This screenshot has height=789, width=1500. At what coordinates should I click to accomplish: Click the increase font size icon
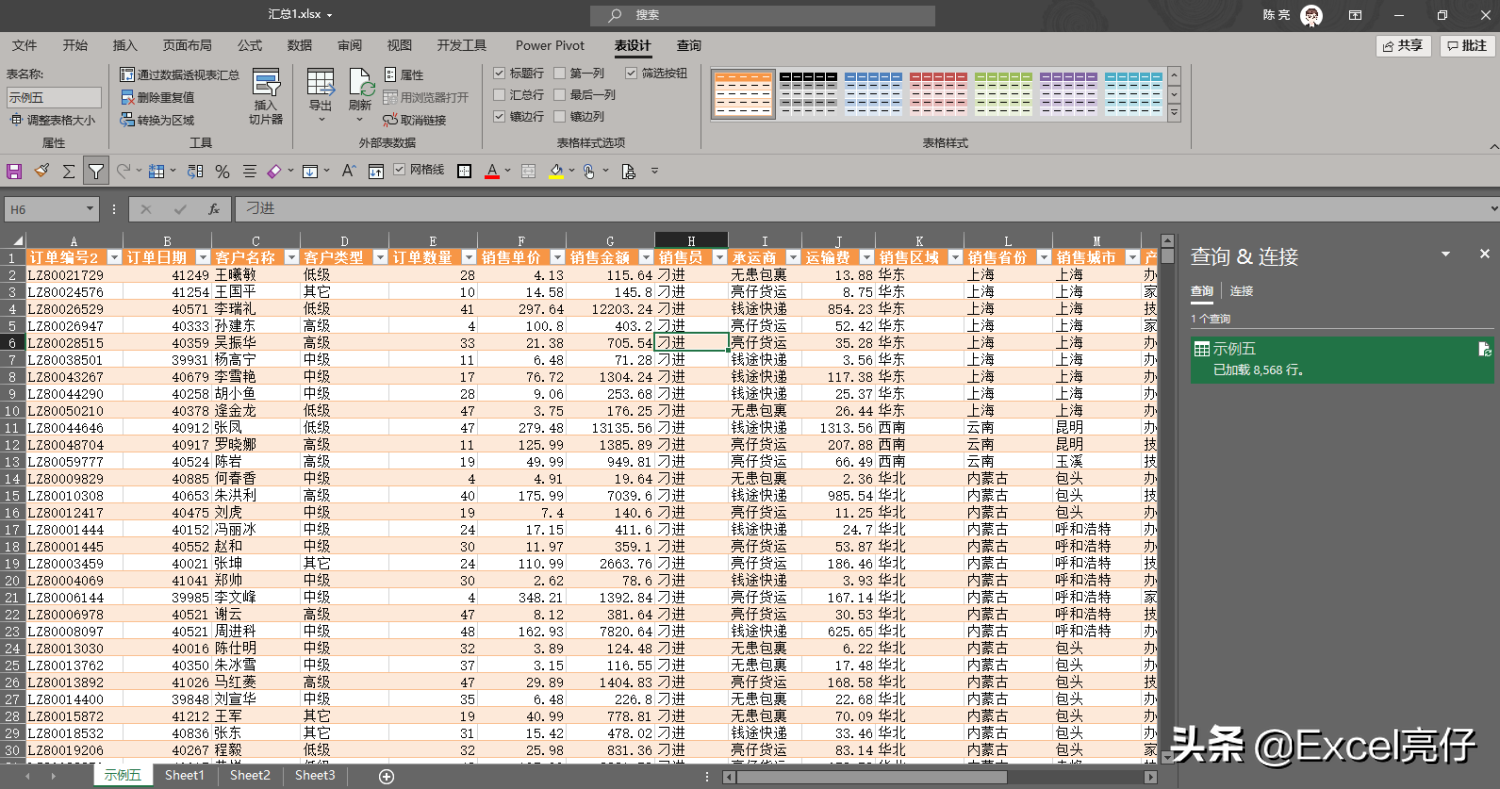tap(348, 171)
